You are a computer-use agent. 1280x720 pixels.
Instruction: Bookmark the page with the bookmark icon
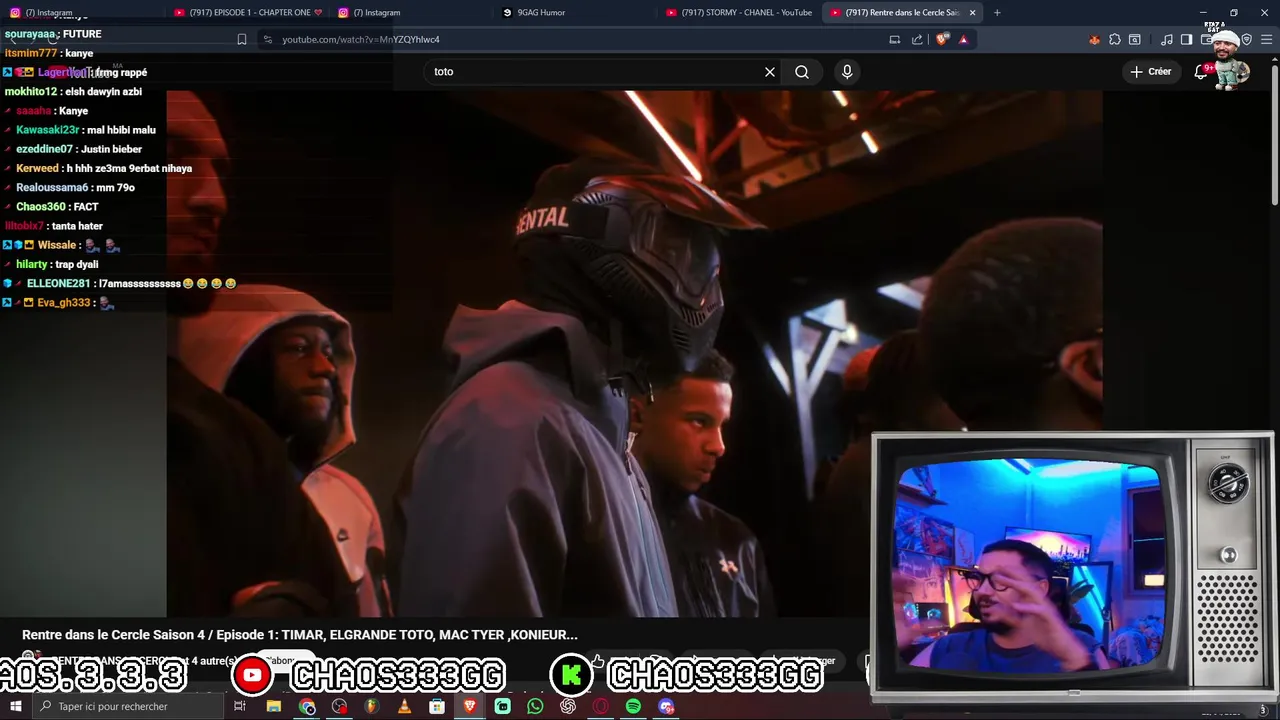tap(241, 40)
